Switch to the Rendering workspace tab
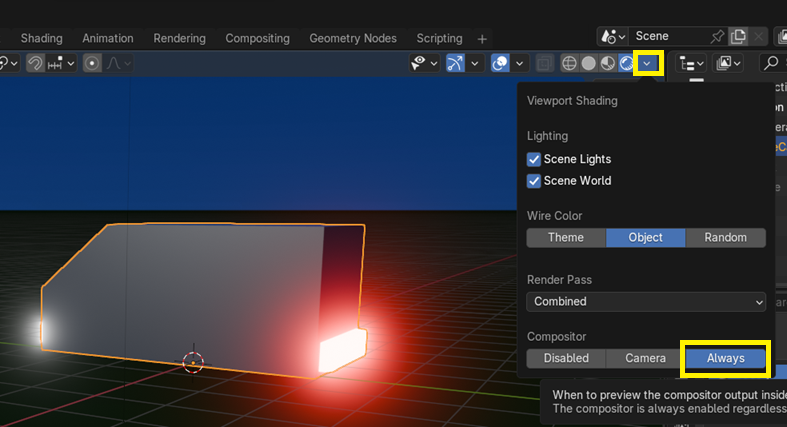Screen dimensions: 787x427 (x=179, y=39)
